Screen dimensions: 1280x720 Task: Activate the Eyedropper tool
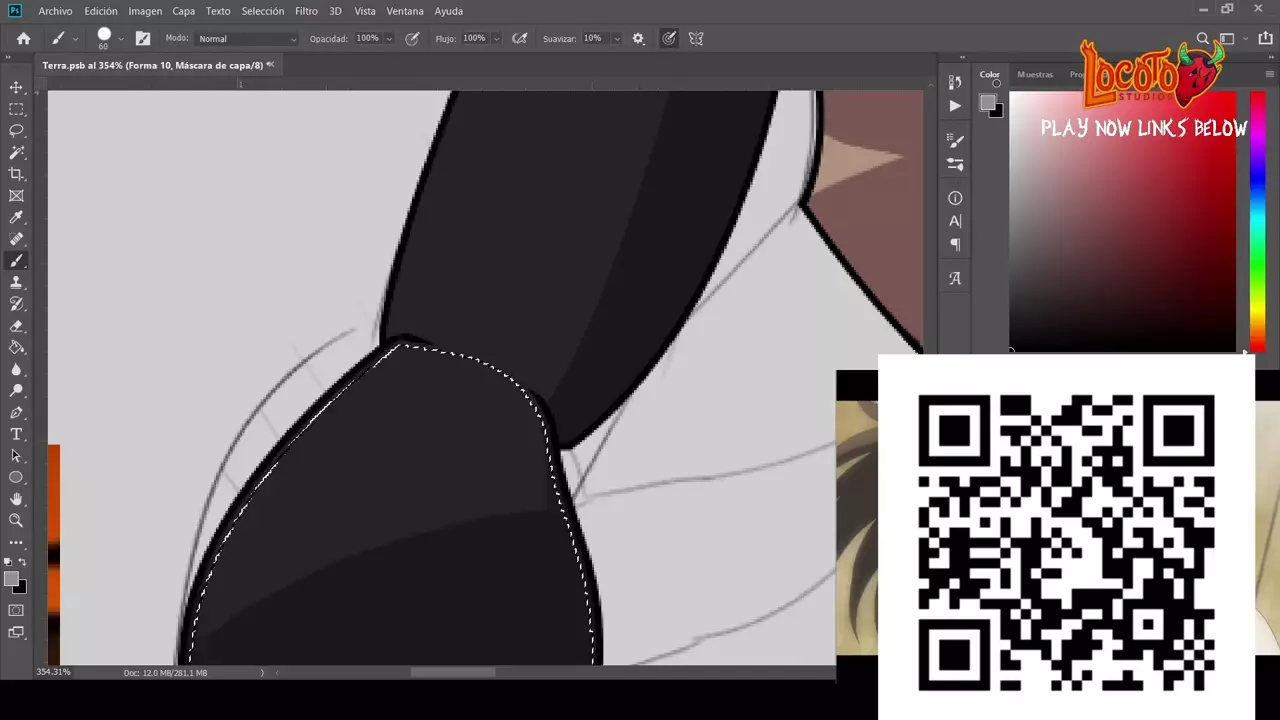pyautogui.click(x=16, y=218)
